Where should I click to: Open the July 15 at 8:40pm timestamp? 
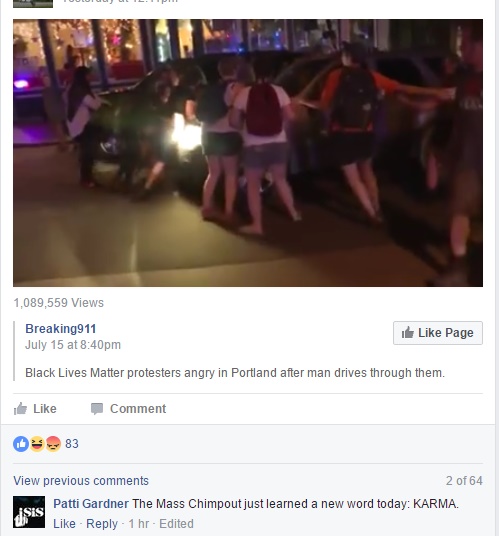tap(73, 345)
